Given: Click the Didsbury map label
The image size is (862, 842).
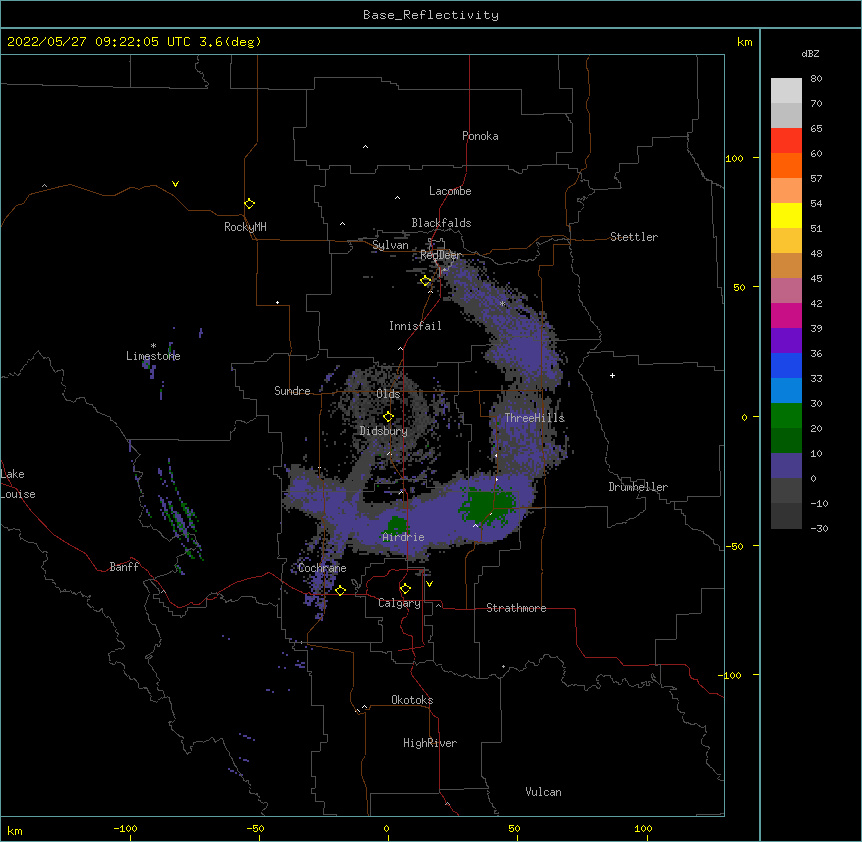Looking at the screenshot, I should pos(384,431).
